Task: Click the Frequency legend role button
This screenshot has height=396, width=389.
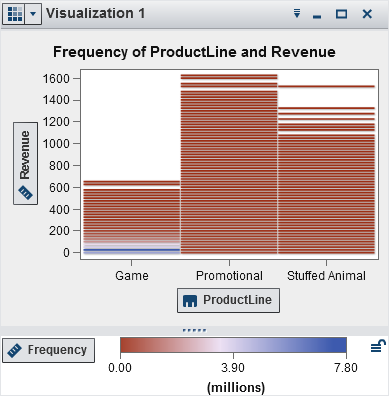Action: pos(49,350)
